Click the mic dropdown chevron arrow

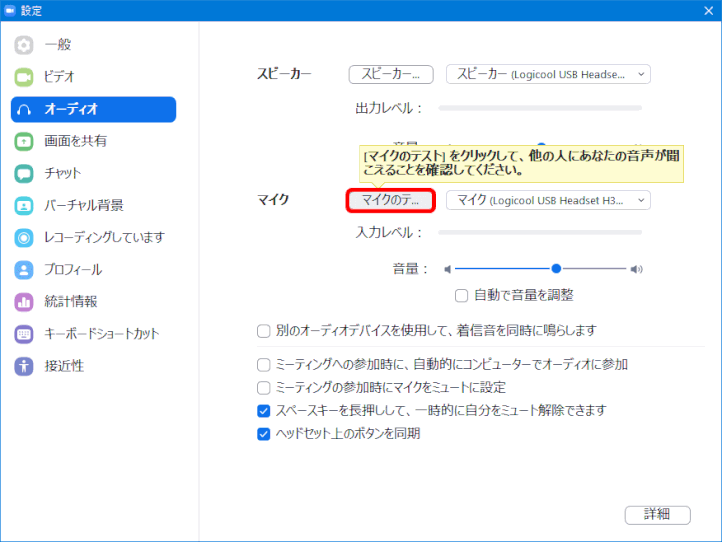pyautogui.click(x=641, y=200)
